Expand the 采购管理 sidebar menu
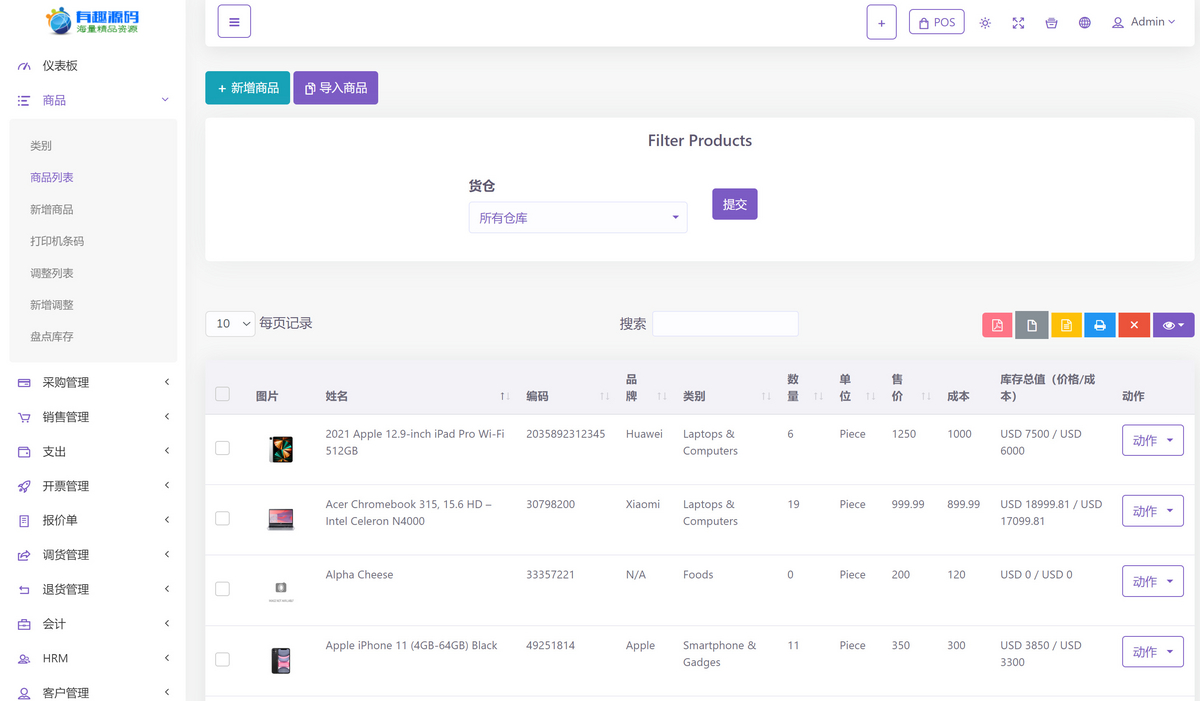The width and height of the screenshot is (1200, 701). pos(66,382)
